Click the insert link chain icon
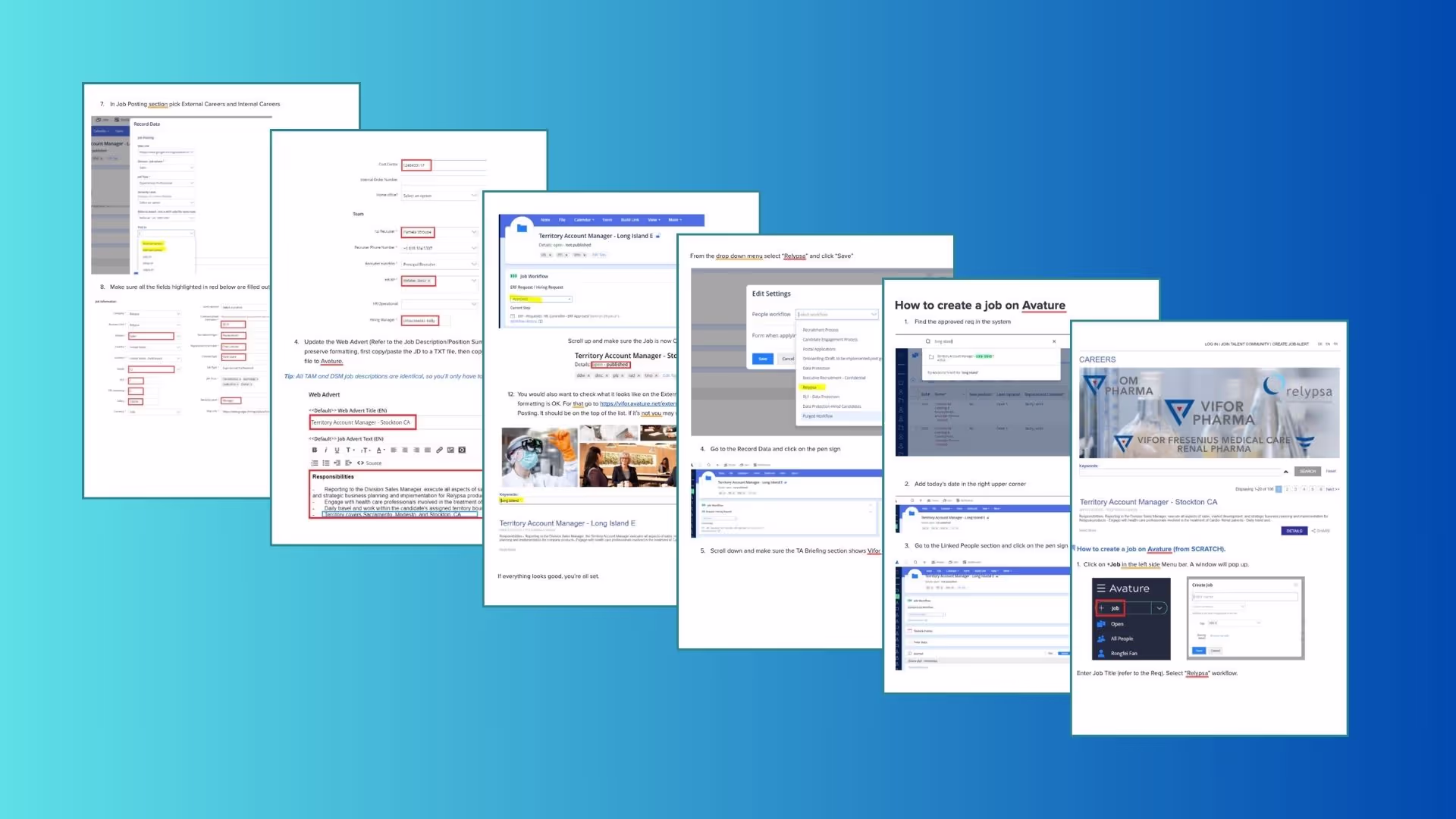 pyautogui.click(x=439, y=450)
